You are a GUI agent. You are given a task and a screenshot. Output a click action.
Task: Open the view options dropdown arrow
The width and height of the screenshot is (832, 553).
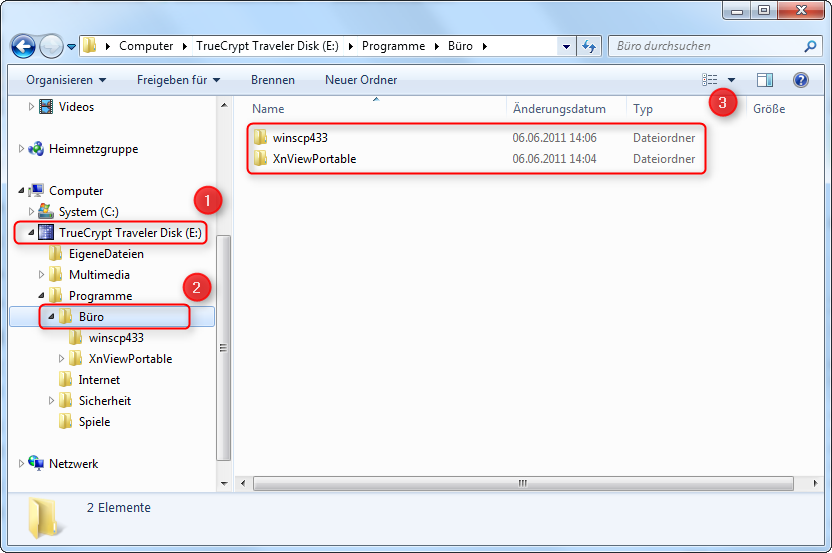click(x=732, y=80)
